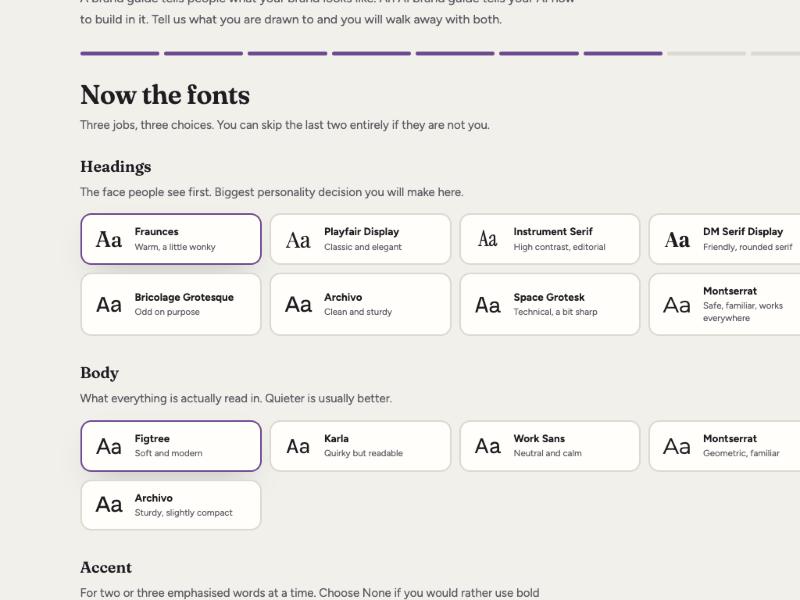Pick Instrument Serif heading font
Screen dimensions: 800x600
pos(549,239)
